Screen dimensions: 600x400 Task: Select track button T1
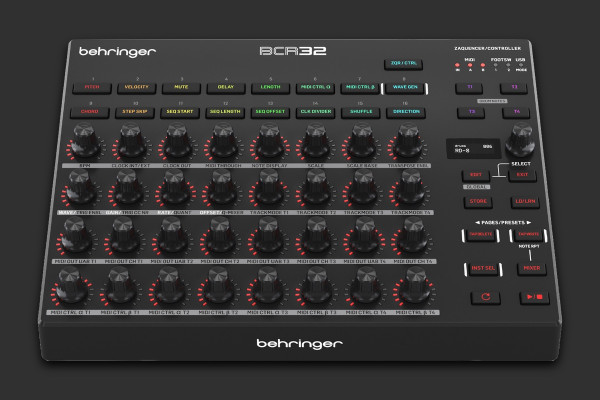(469, 88)
